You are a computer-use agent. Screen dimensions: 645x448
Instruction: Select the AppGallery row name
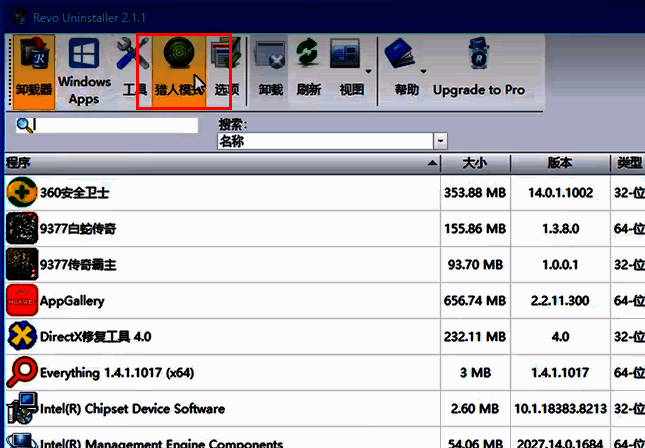[x=72, y=301]
